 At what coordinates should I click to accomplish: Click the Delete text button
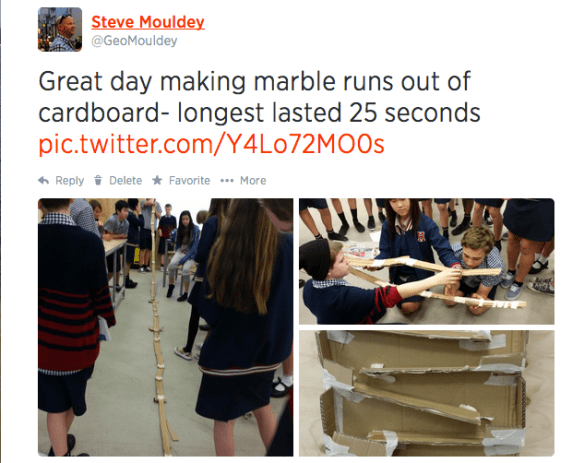[126, 181]
